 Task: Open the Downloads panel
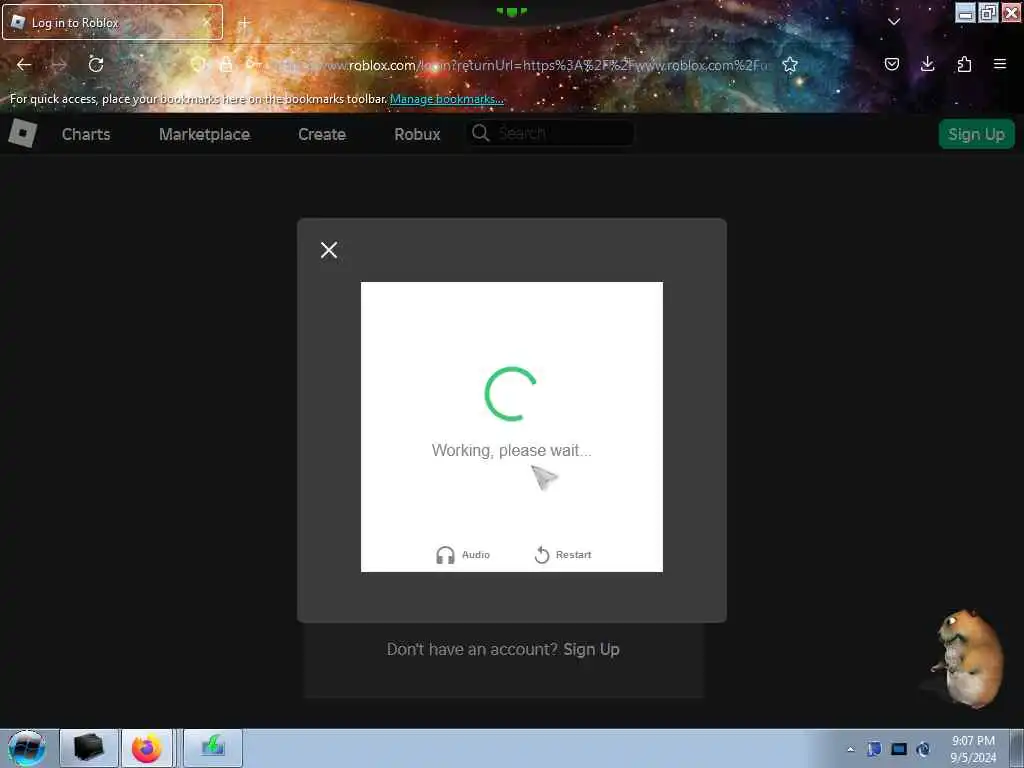[x=927, y=64]
